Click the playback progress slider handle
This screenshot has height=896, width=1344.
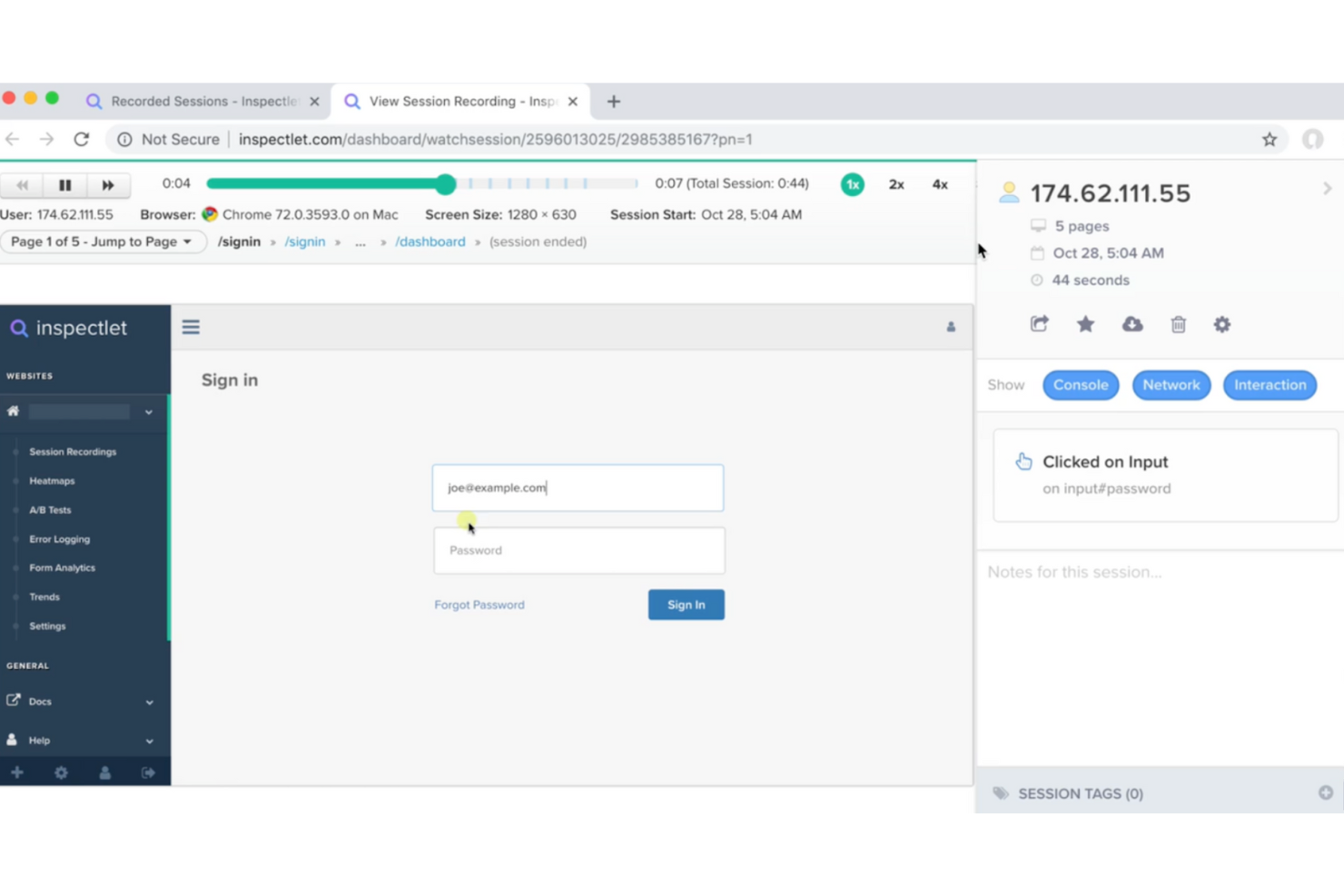coord(445,184)
